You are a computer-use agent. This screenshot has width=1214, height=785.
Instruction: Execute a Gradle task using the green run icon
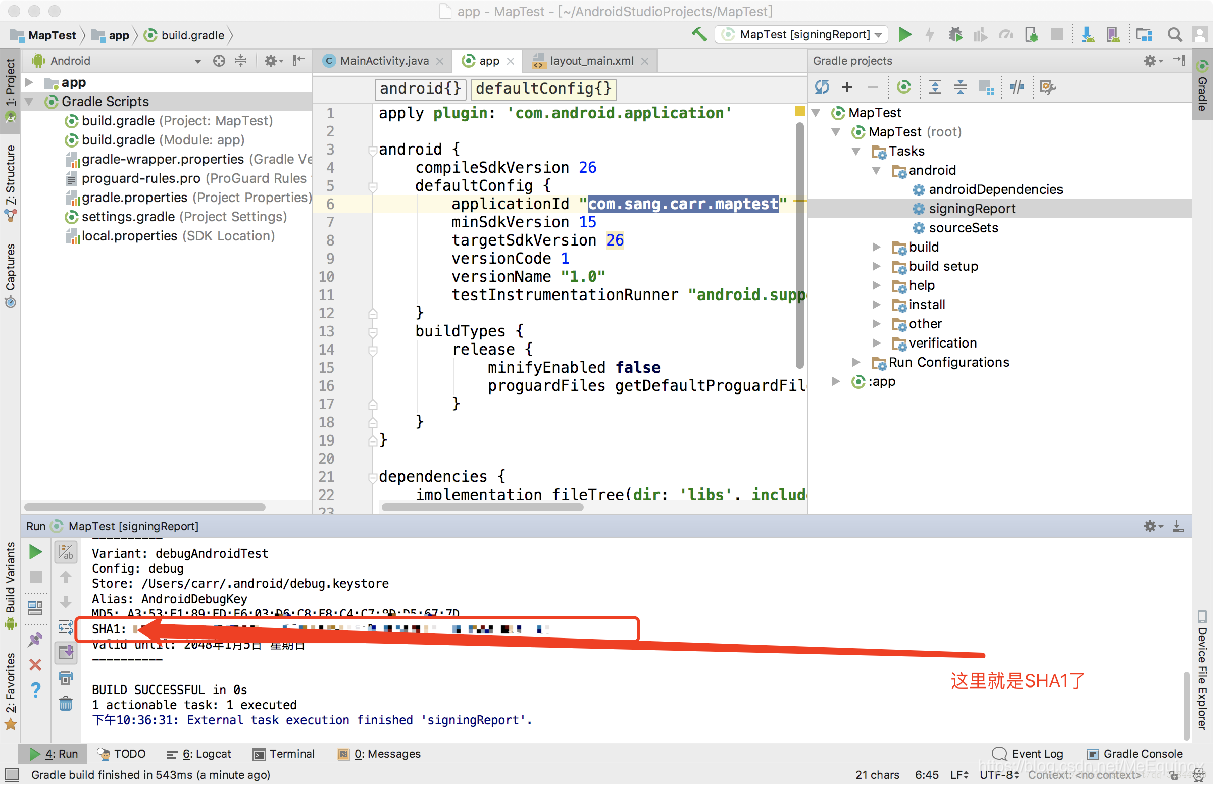click(904, 87)
